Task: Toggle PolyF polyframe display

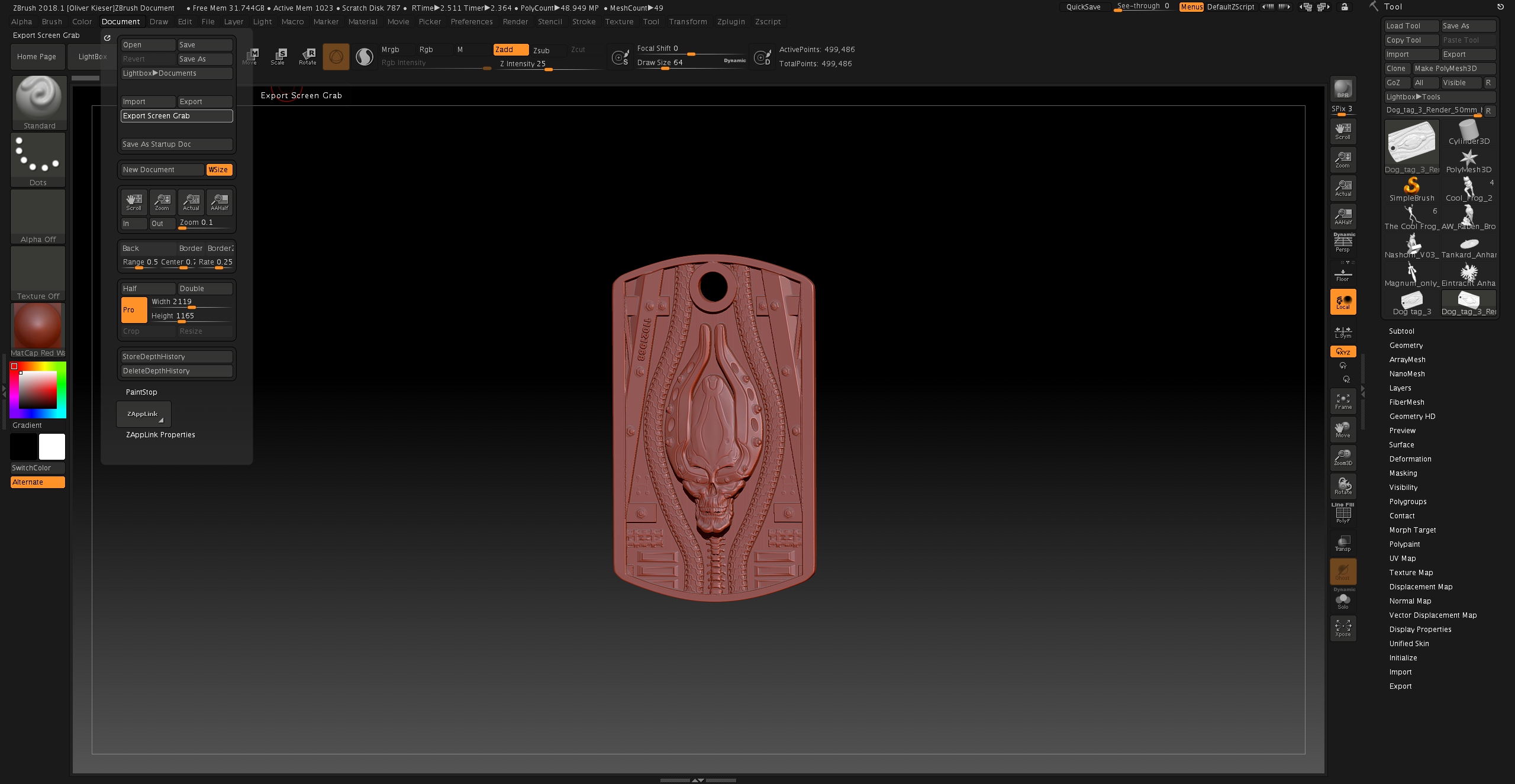Action: click(x=1343, y=514)
